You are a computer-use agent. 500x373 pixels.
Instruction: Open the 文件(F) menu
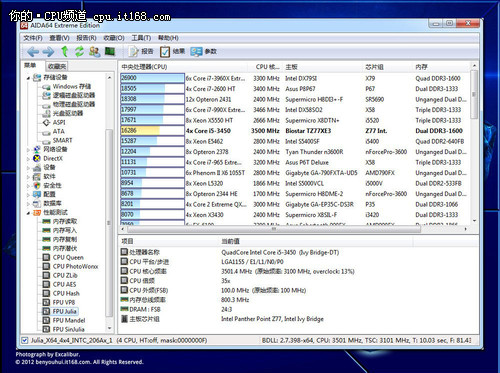point(33,38)
